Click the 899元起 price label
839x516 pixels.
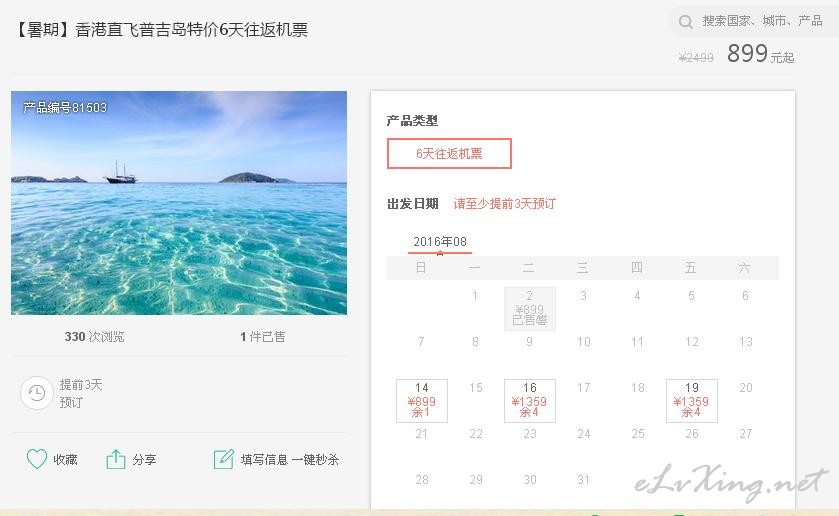tap(760, 54)
